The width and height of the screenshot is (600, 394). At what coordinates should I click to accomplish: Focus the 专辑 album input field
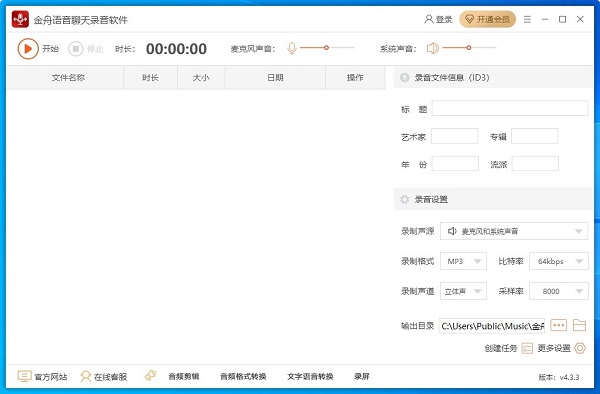(535, 136)
